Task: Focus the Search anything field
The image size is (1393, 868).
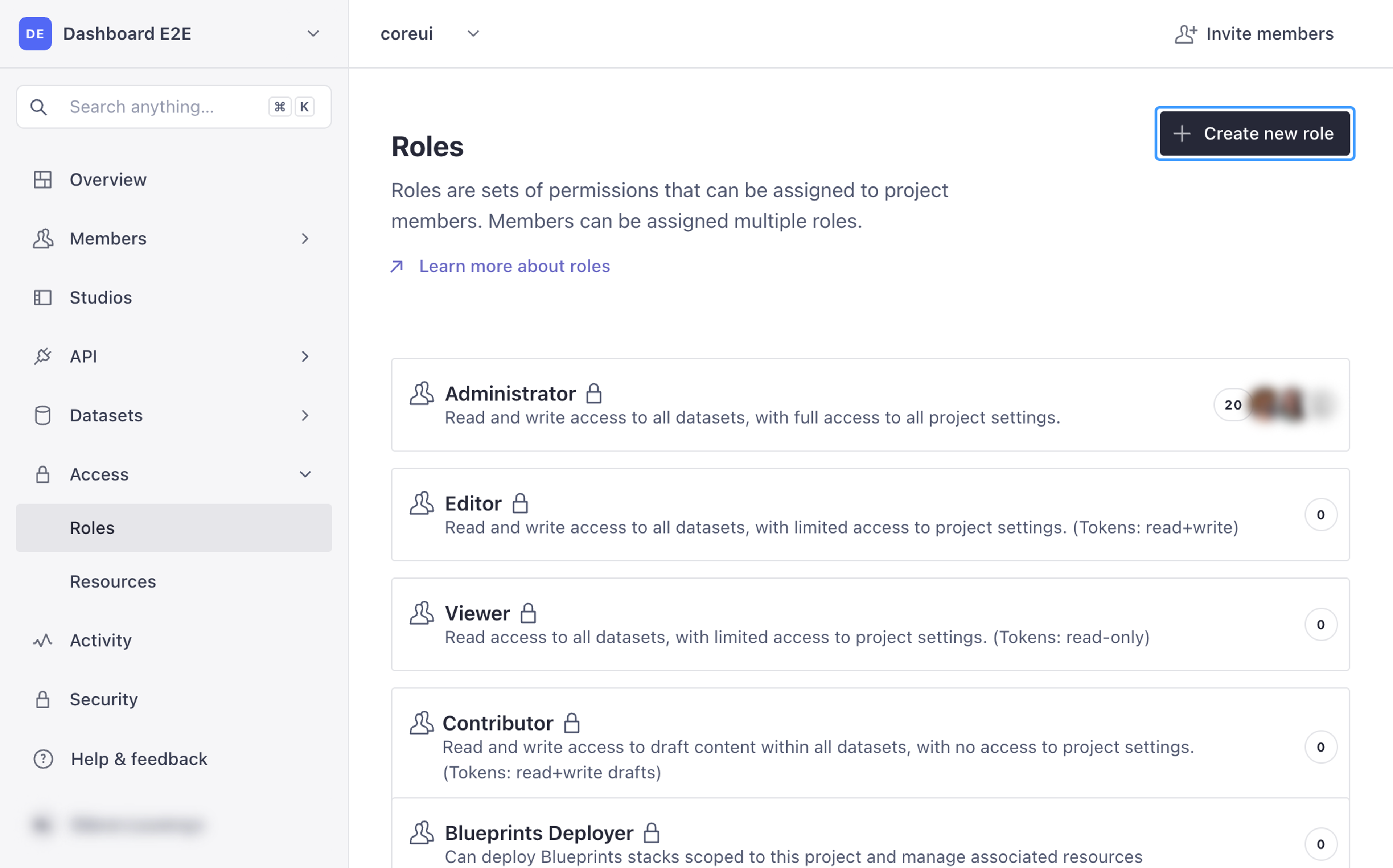Action: click(x=174, y=107)
